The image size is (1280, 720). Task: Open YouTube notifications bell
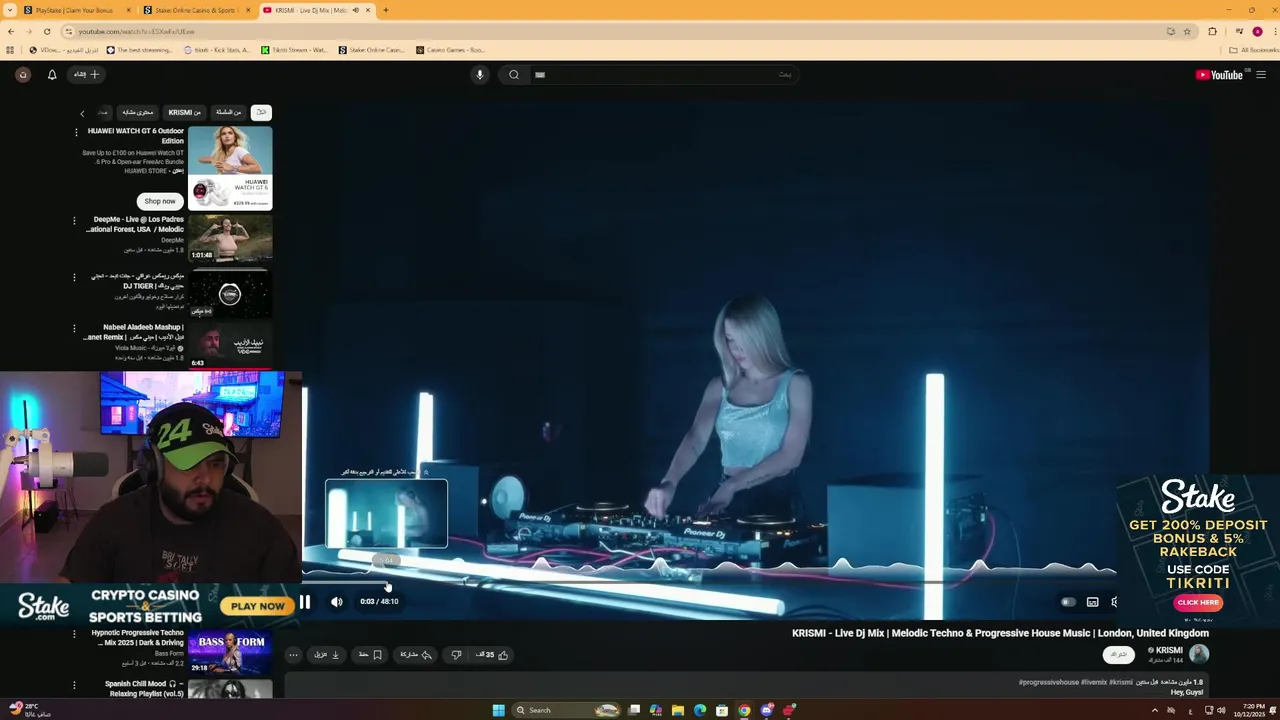click(52, 75)
